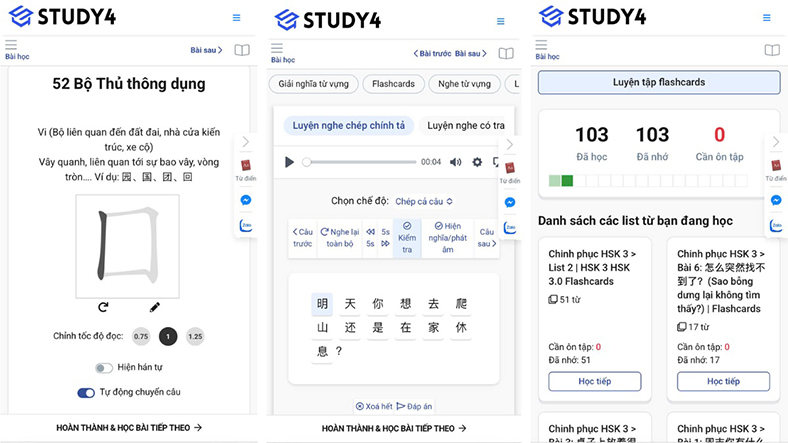Play the dictation audio
The image size is (788, 443).
click(289, 162)
